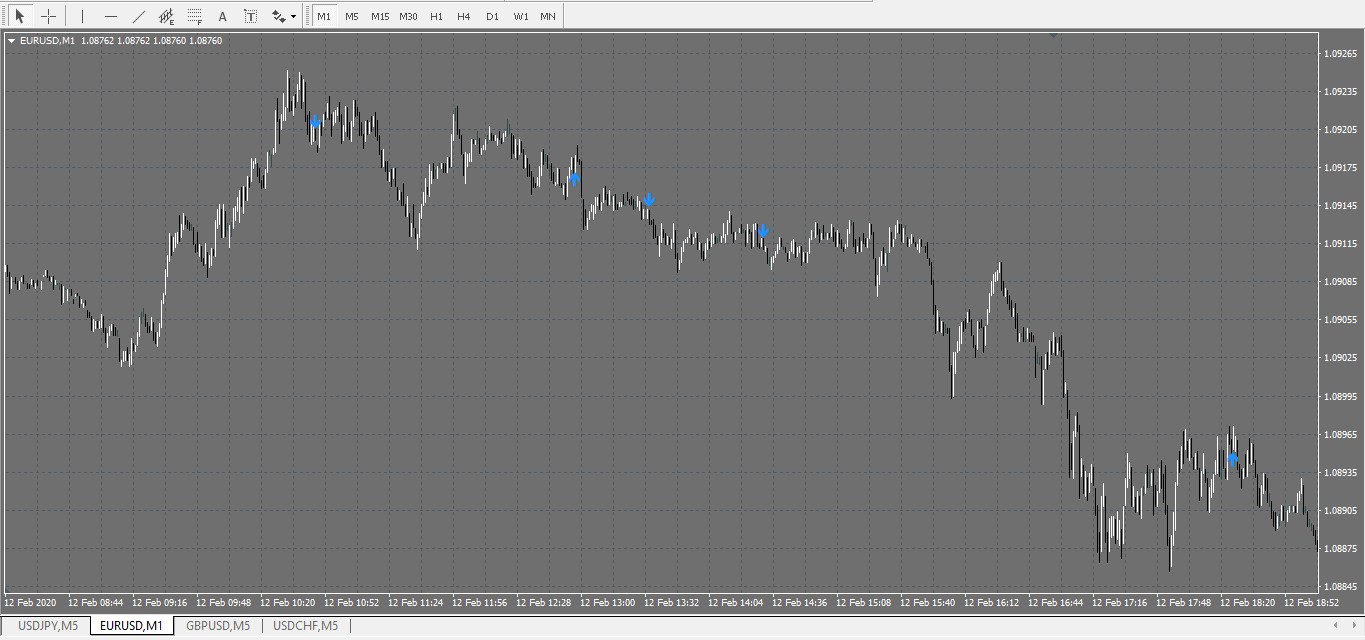Switch timeframe to H1
The image size is (1365, 640).
tap(436, 16)
